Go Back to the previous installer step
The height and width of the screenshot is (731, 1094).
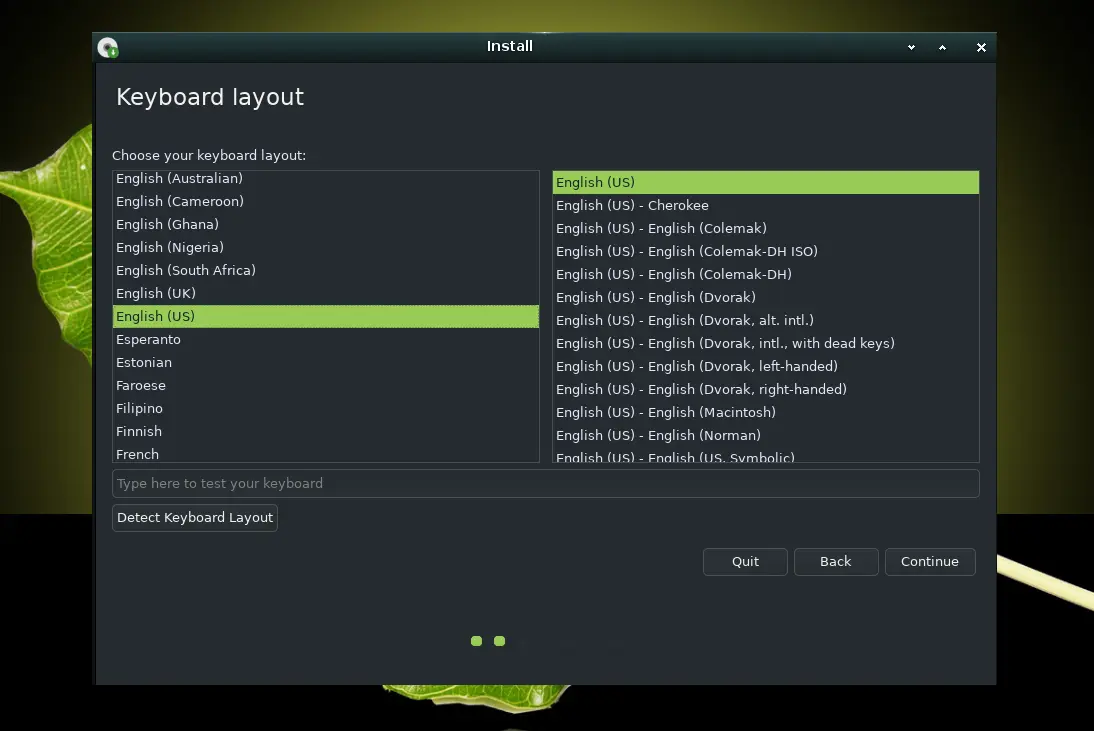click(x=835, y=561)
